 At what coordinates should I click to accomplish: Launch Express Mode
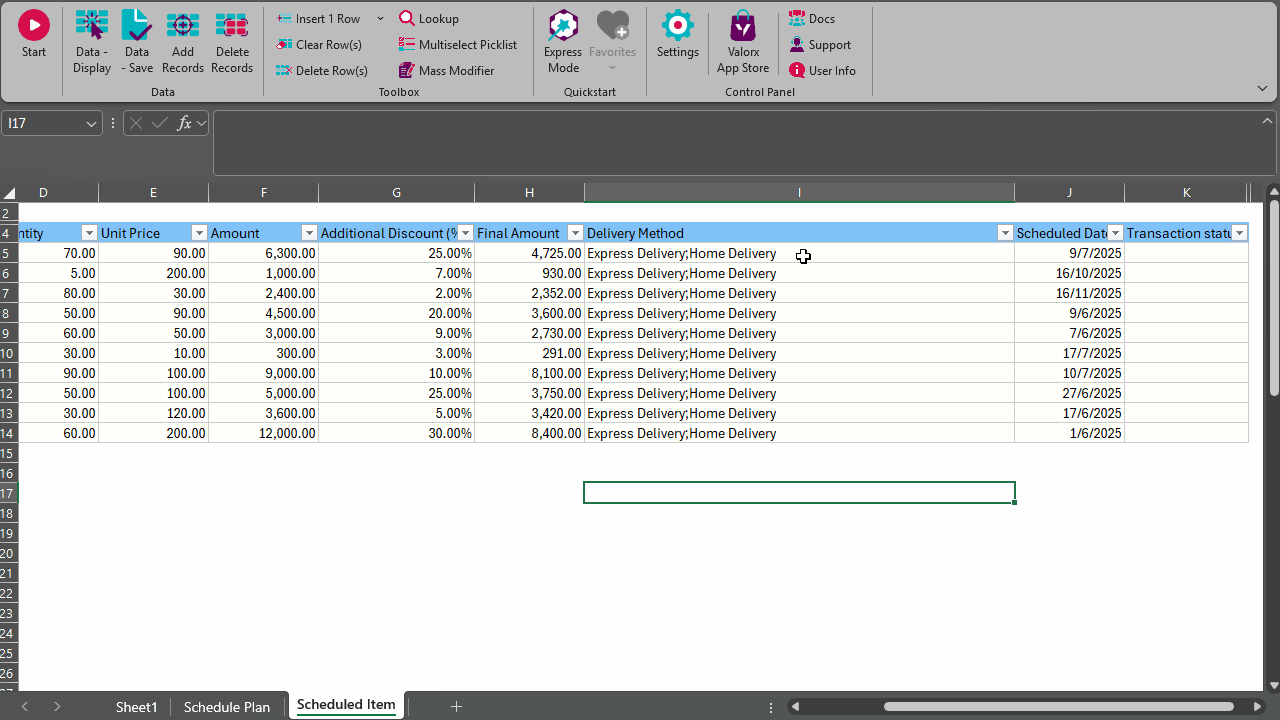coord(563,26)
